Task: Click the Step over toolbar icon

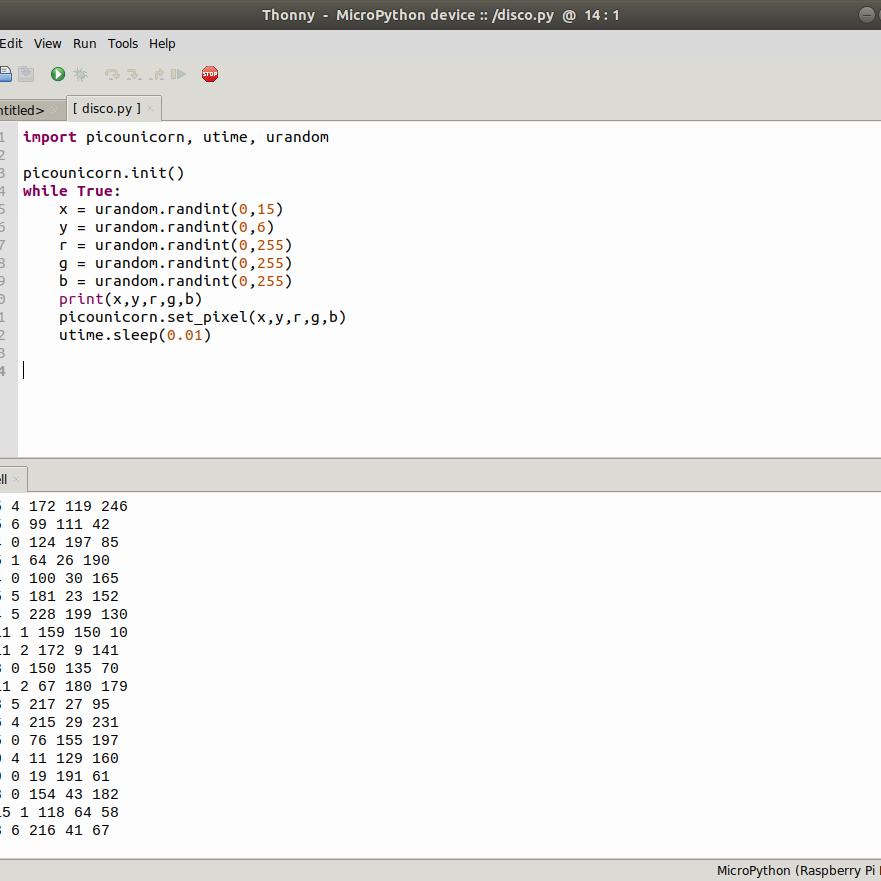Action: (112, 74)
